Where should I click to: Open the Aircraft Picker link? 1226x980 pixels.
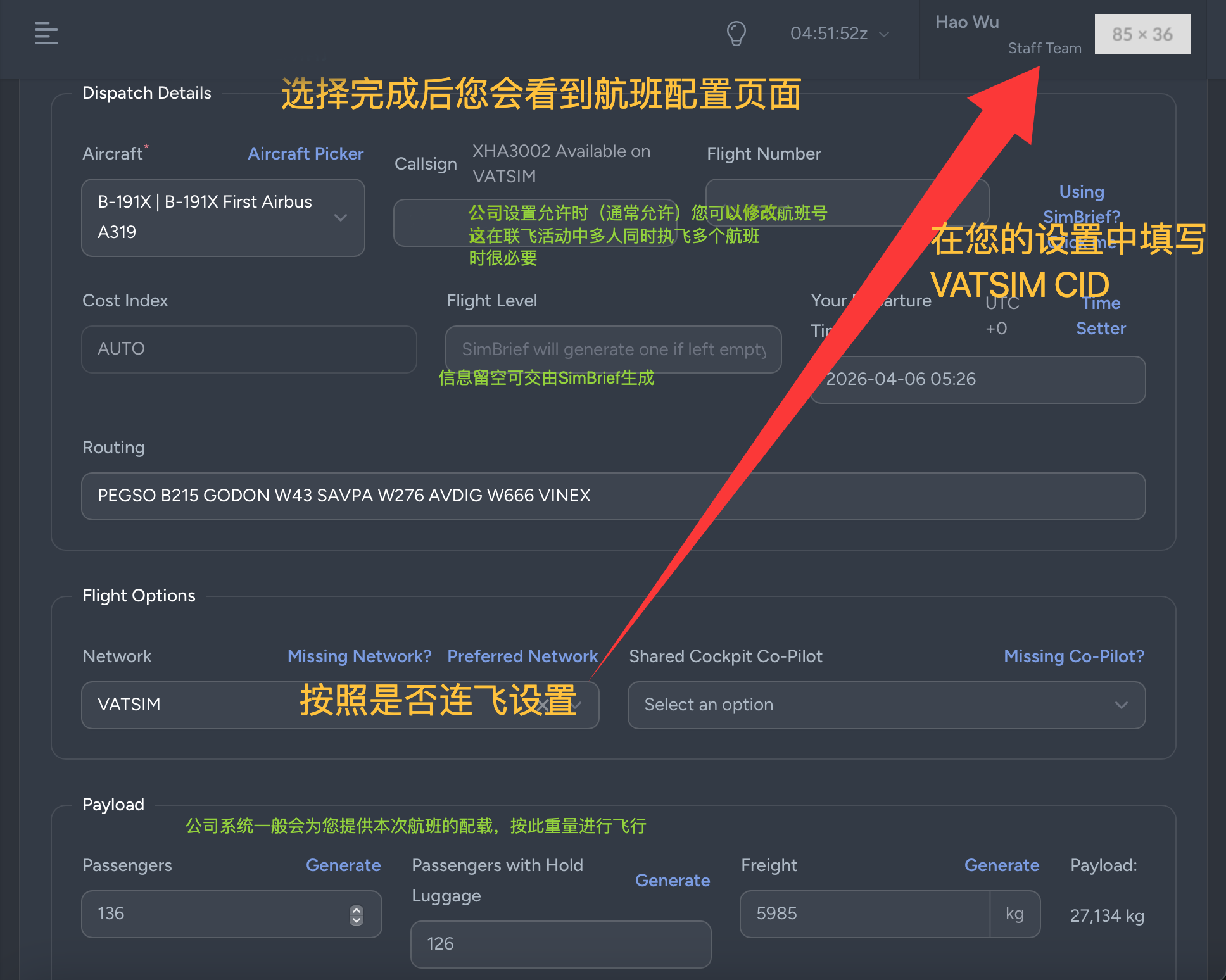305,154
